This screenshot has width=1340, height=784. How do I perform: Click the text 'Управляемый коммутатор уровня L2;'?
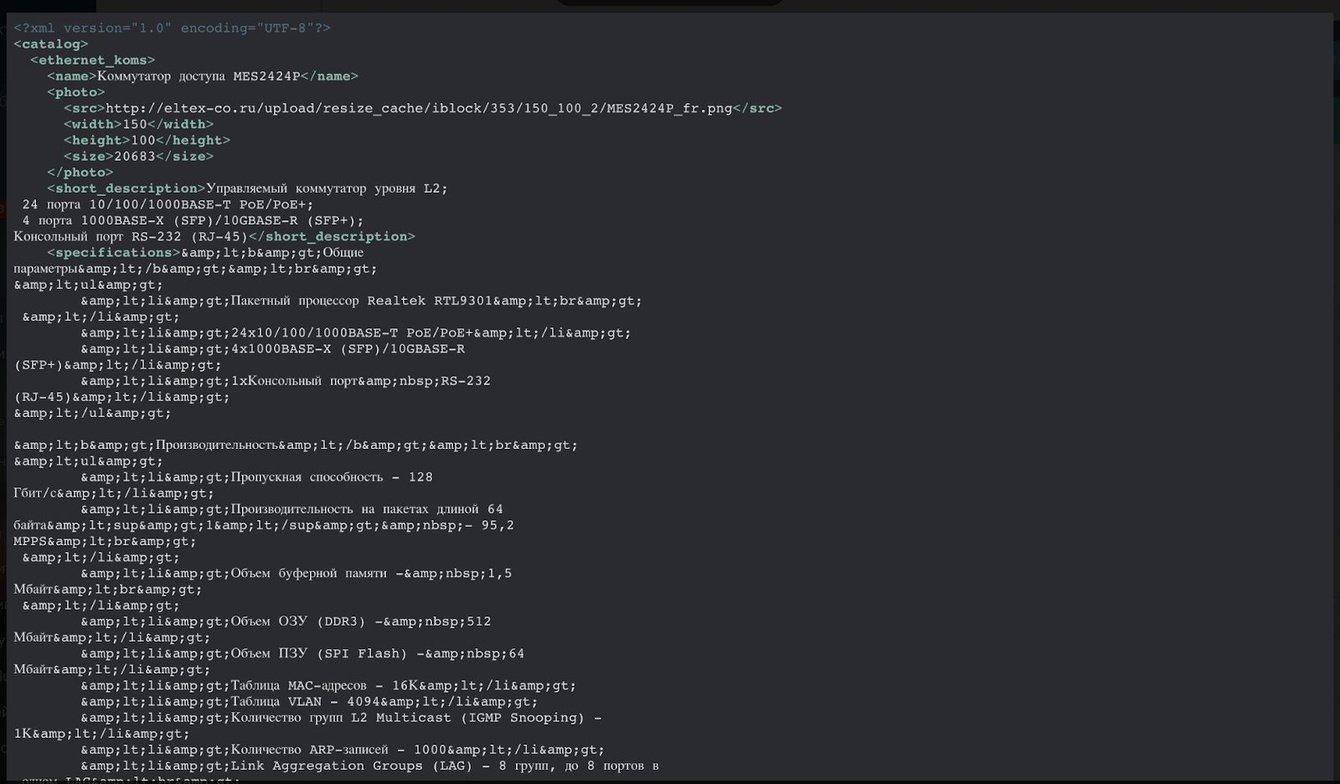click(327, 188)
